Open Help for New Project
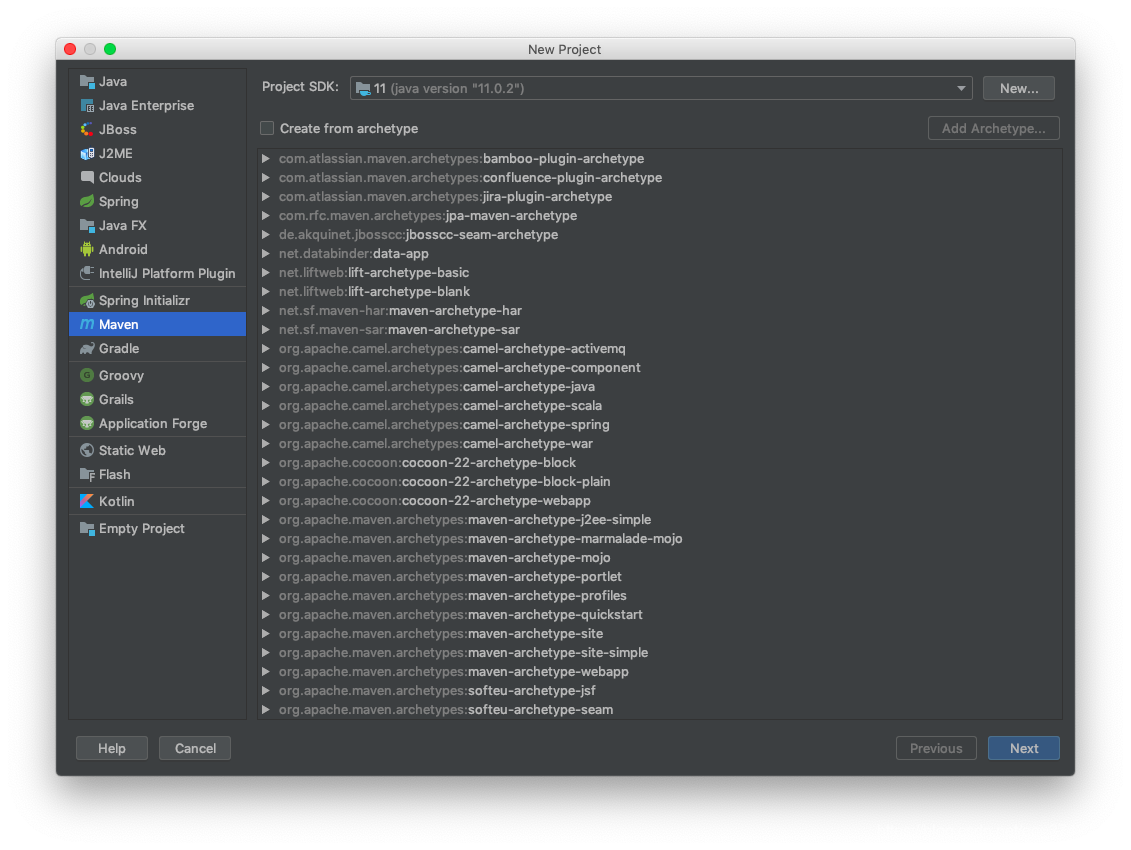The image size is (1131, 850). click(112, 748)
